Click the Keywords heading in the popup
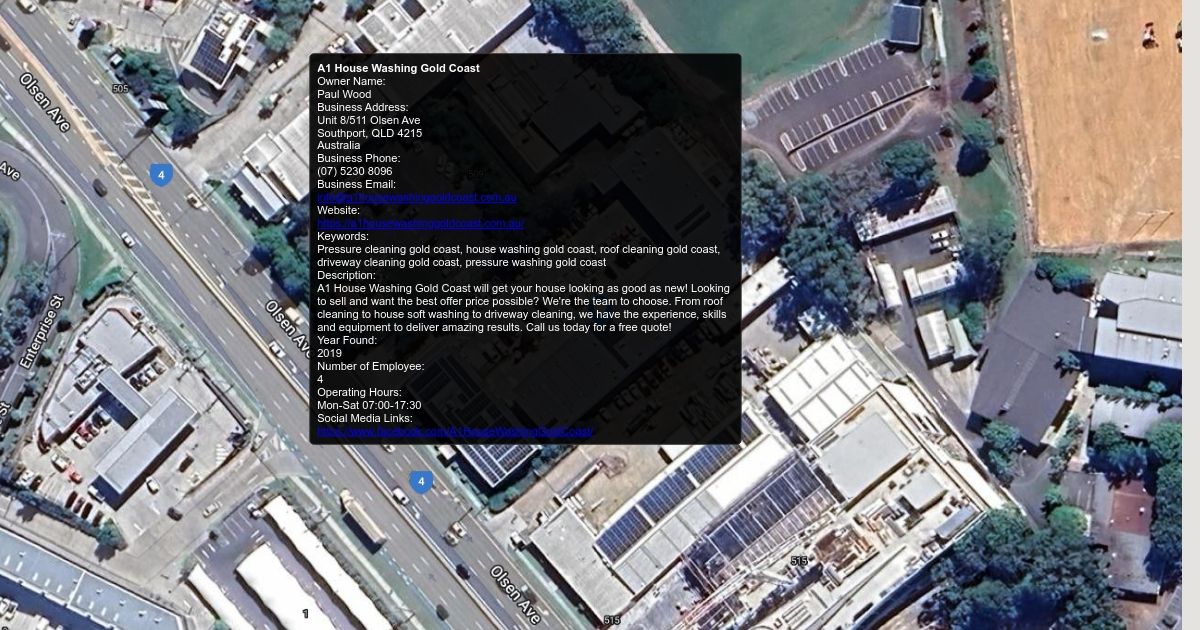The width and height of the screenshot is (1200, 630). pyautogui.click(x=342, y=236)
